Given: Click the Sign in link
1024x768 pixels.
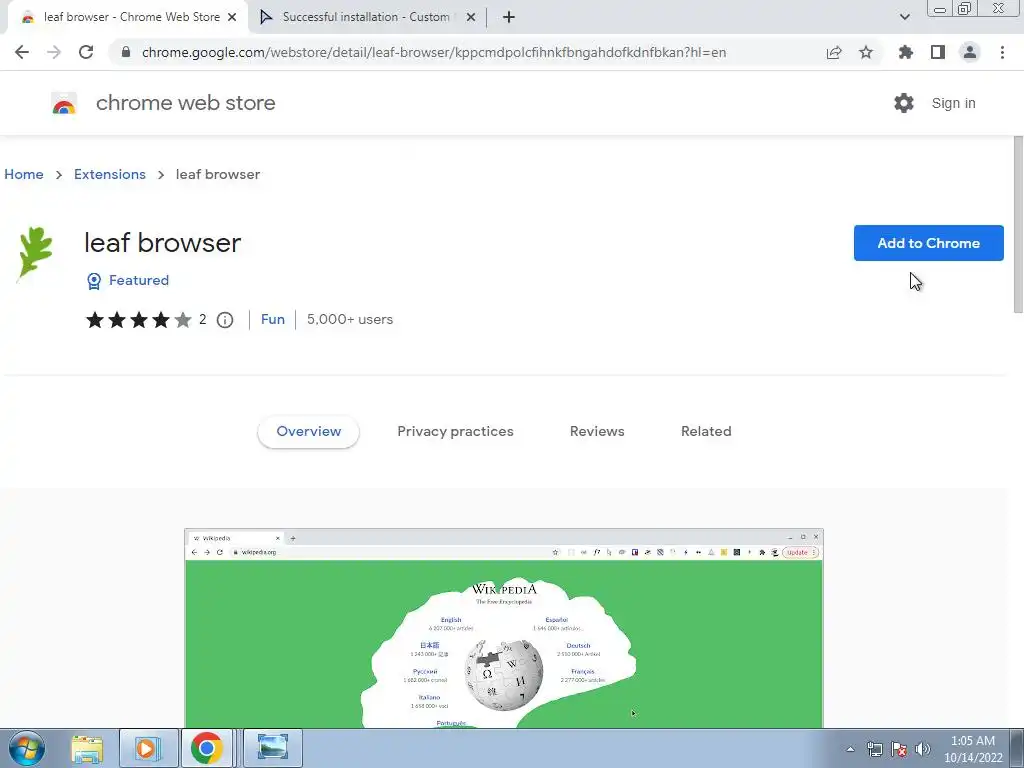Looking at the screenshot, I should click(953, 103).
